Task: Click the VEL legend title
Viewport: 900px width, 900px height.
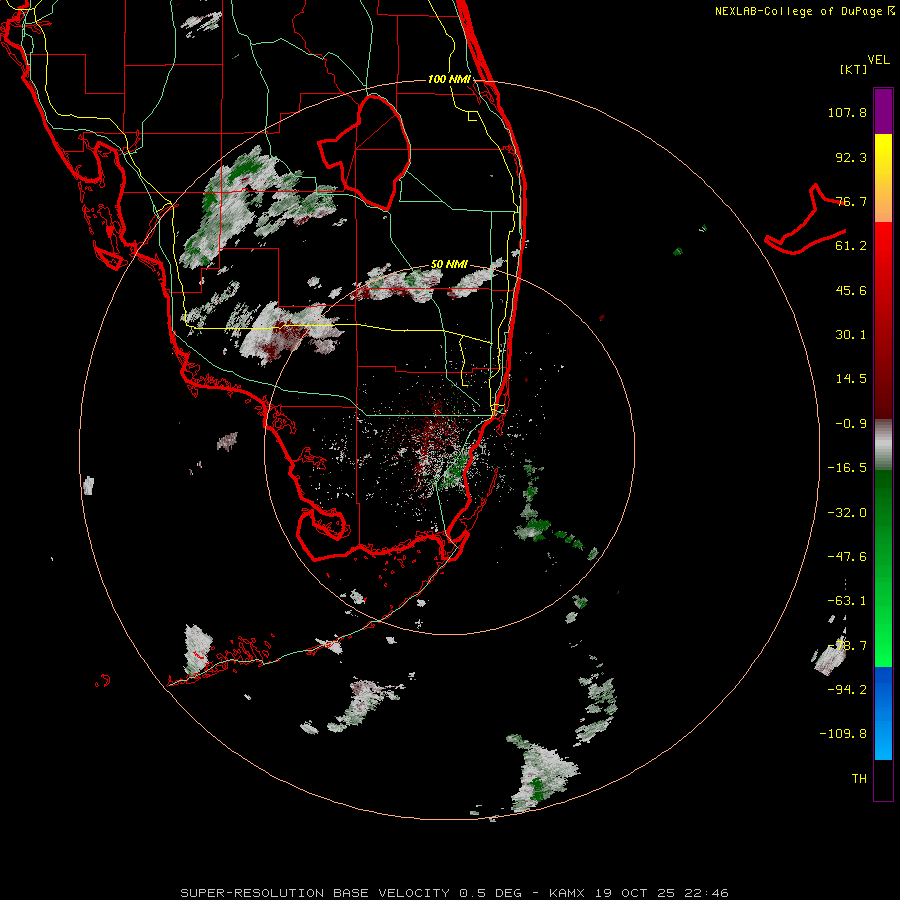Action: coord(878,60)
